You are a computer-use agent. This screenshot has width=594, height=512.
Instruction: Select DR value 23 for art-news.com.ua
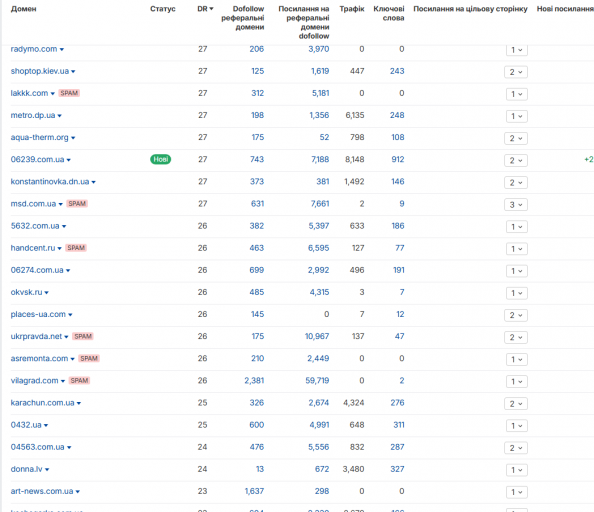tap(202, 492)
